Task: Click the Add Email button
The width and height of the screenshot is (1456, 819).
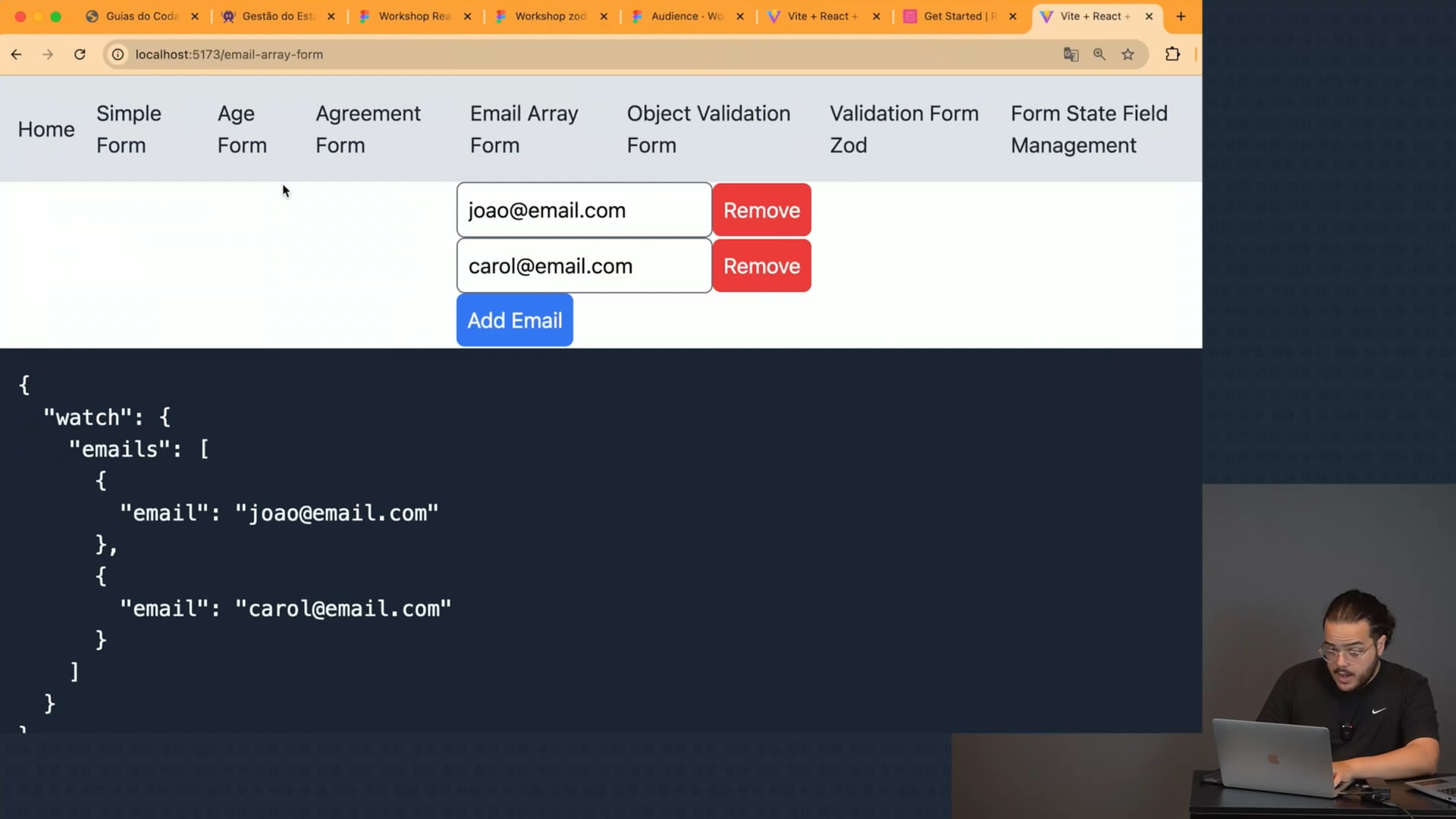Action: click(x=514, y=321)
